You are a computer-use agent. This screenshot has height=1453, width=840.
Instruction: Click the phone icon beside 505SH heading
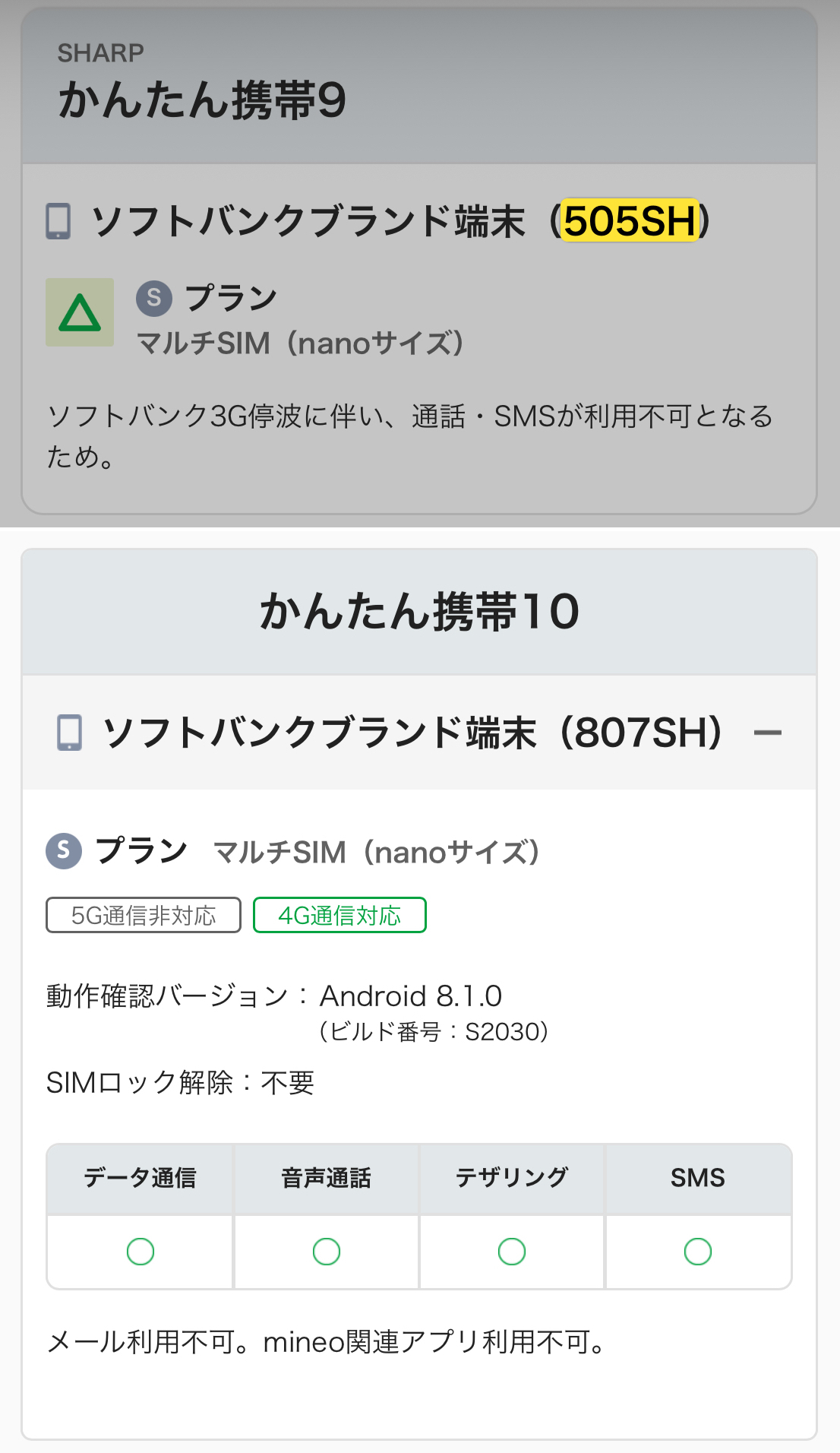tap(58, 221)
